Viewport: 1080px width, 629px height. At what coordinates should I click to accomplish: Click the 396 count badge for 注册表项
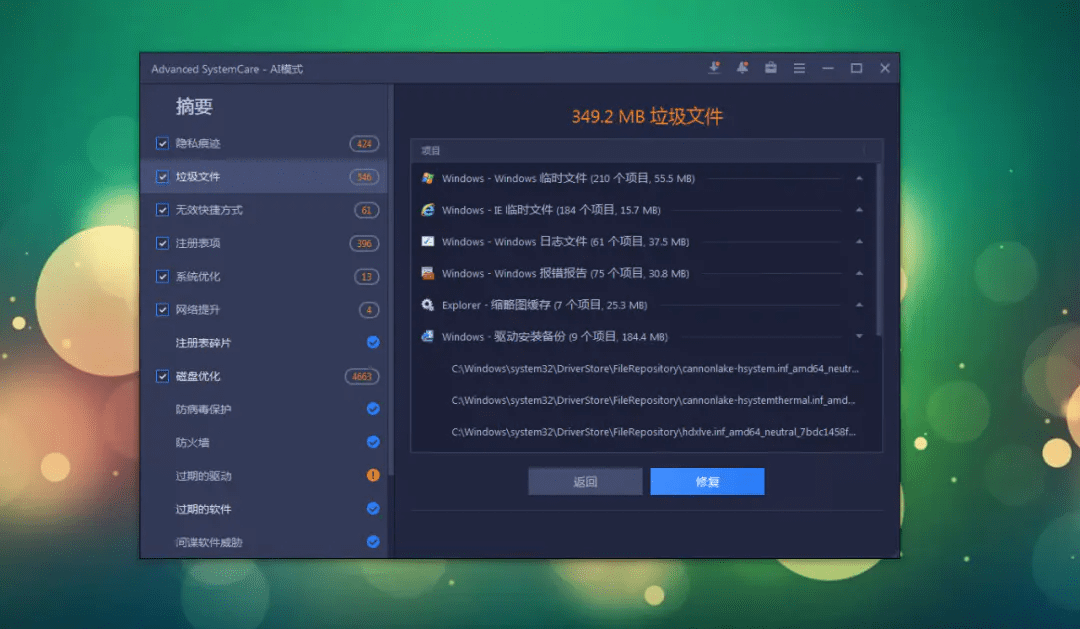[x=364, y=243]
